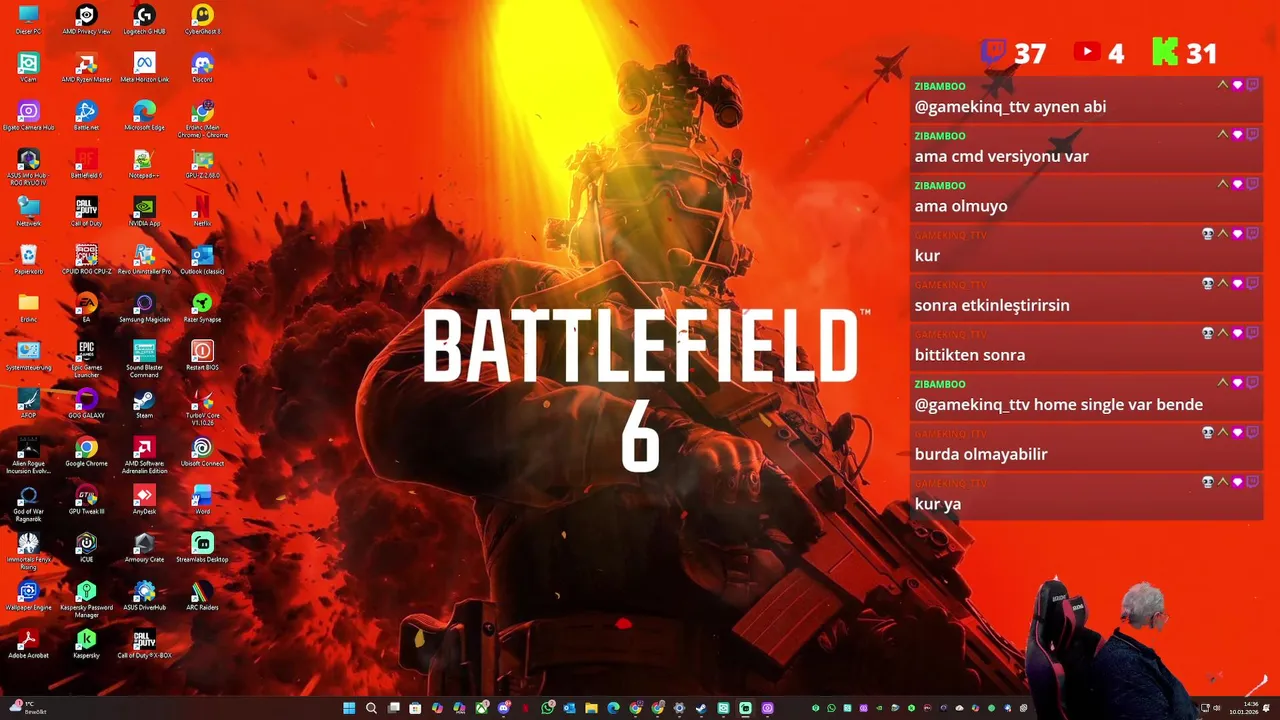This screenshot has height=720, width=1280.
Task: Select the Outlook (classic) desktop icon
Action: [202, 259]
